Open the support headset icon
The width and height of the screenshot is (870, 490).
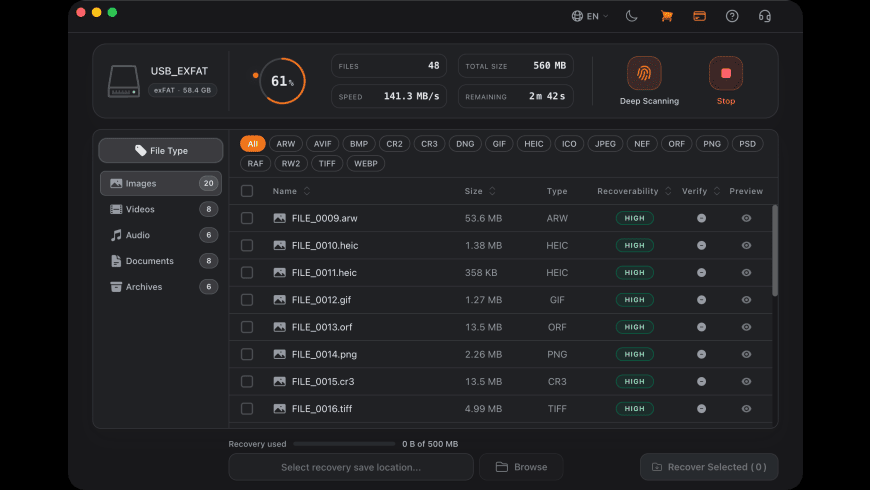tap(765, 16)
